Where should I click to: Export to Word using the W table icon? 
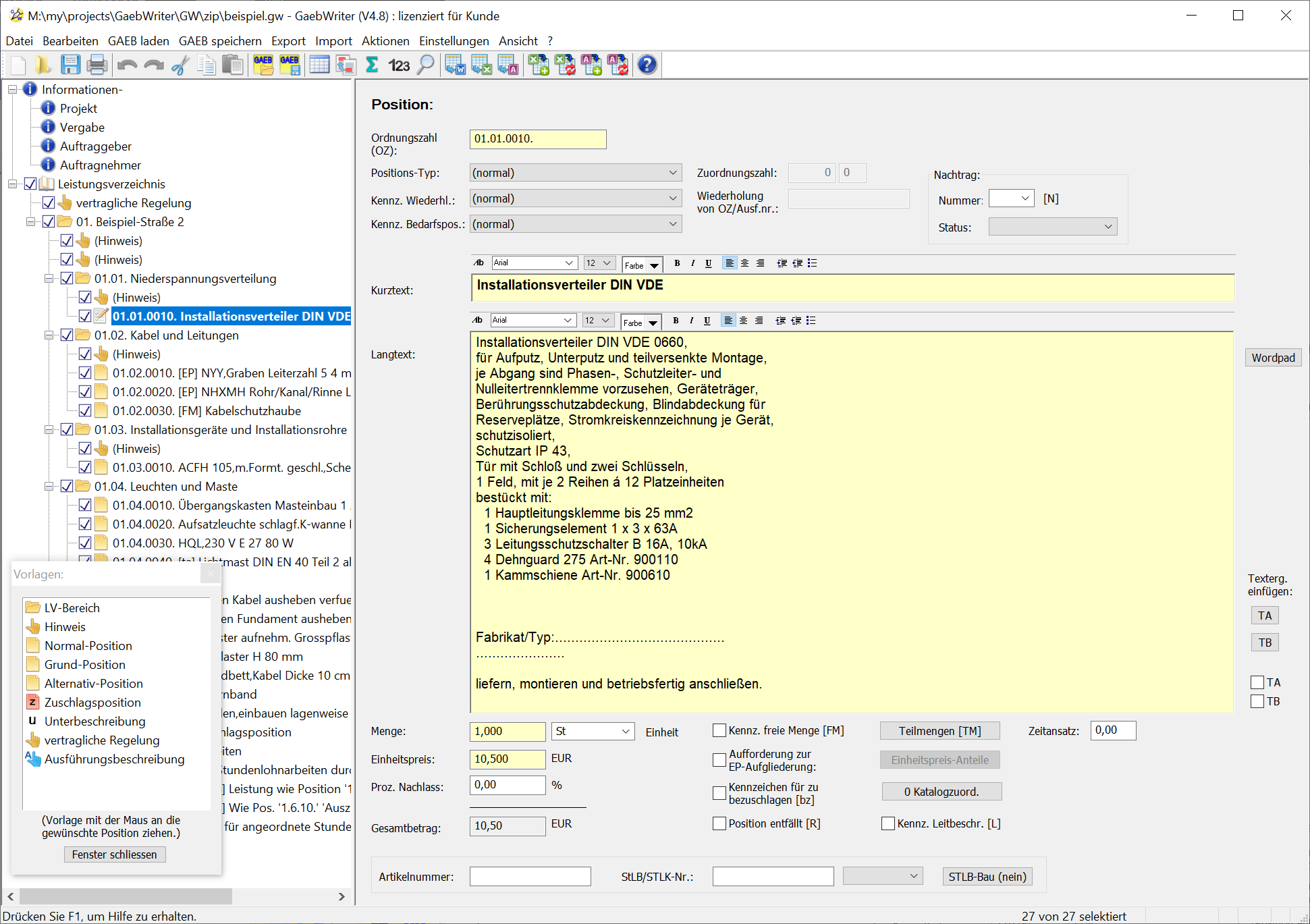point(456,65)
